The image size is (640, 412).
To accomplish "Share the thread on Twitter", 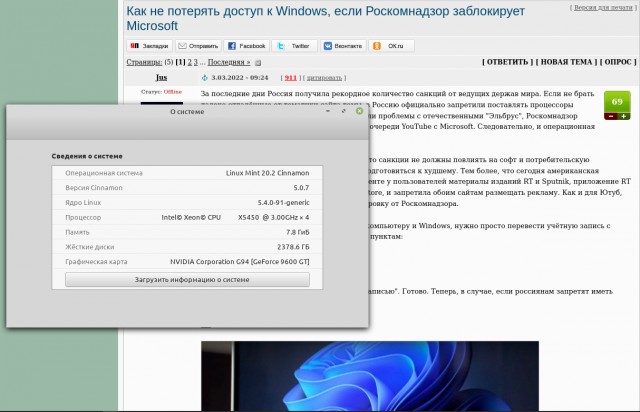I will (295, 46).
